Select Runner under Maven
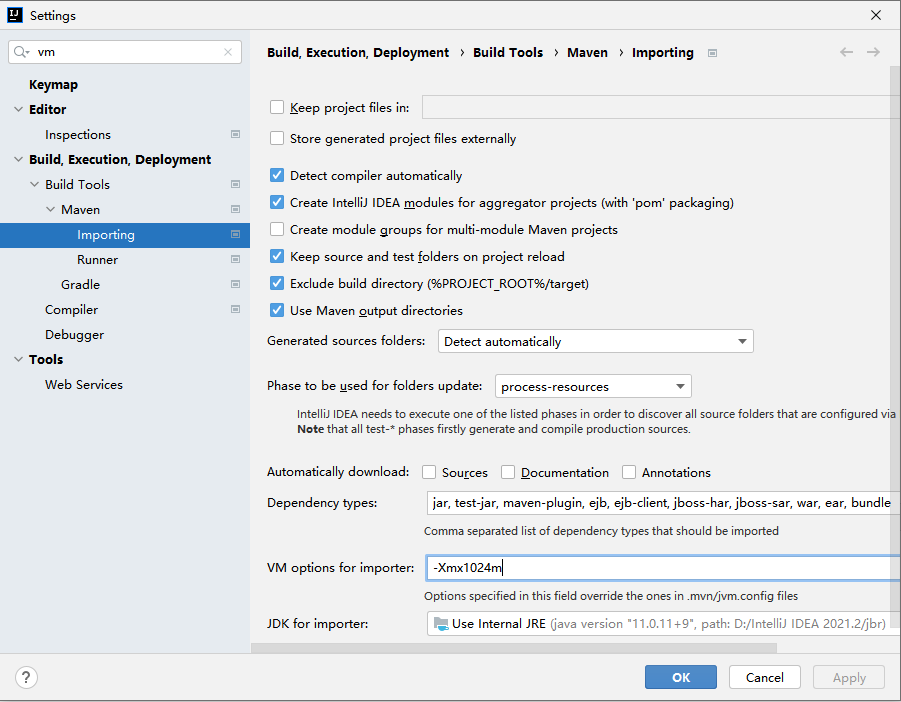Viewport: 901px width, 702px height. (98, 260)
